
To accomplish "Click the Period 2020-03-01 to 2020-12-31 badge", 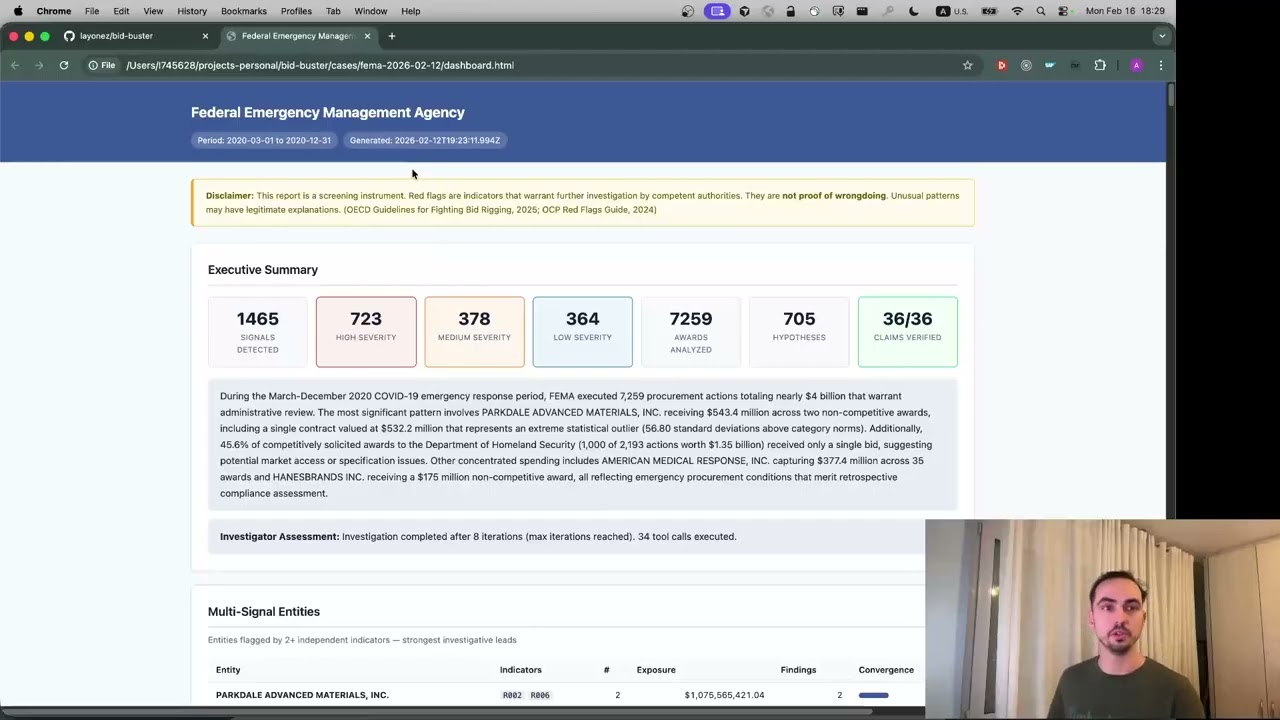I will click(264, 140).
